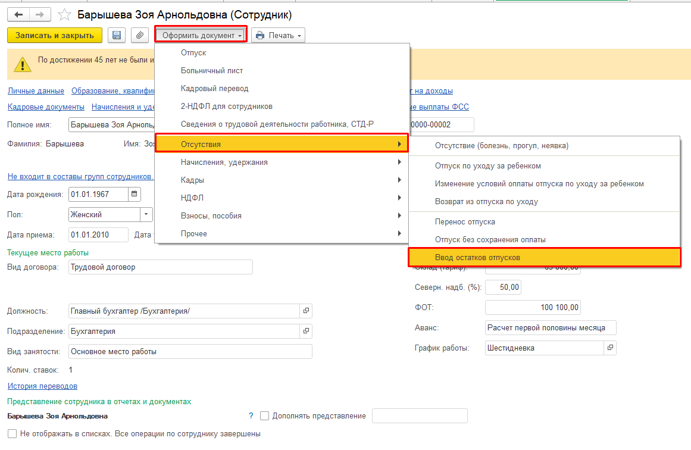Click the Дата рождения date field
This screenshot has height=450, width=691.
[x=98, y=194]
